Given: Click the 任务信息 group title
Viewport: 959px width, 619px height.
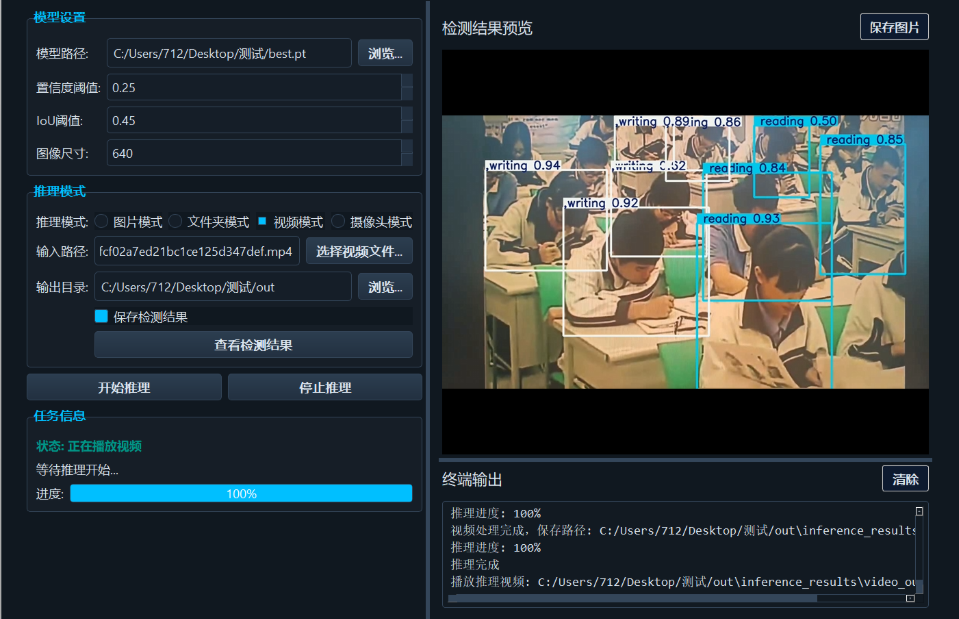Looking at the screenshot, I should (x=59, y=416).
